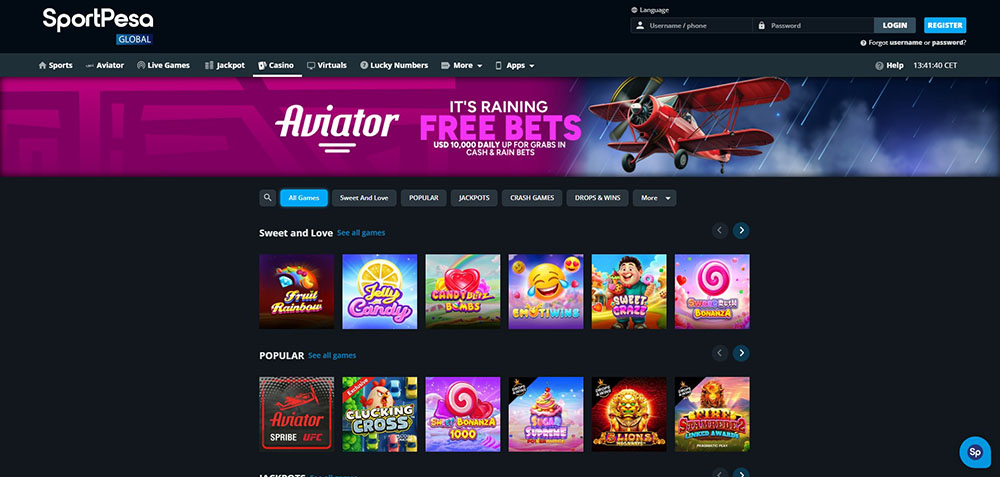This screenshot has height=477, width=1000.
Task: Open the More game categories dropdown
Action: pos(654,198)
